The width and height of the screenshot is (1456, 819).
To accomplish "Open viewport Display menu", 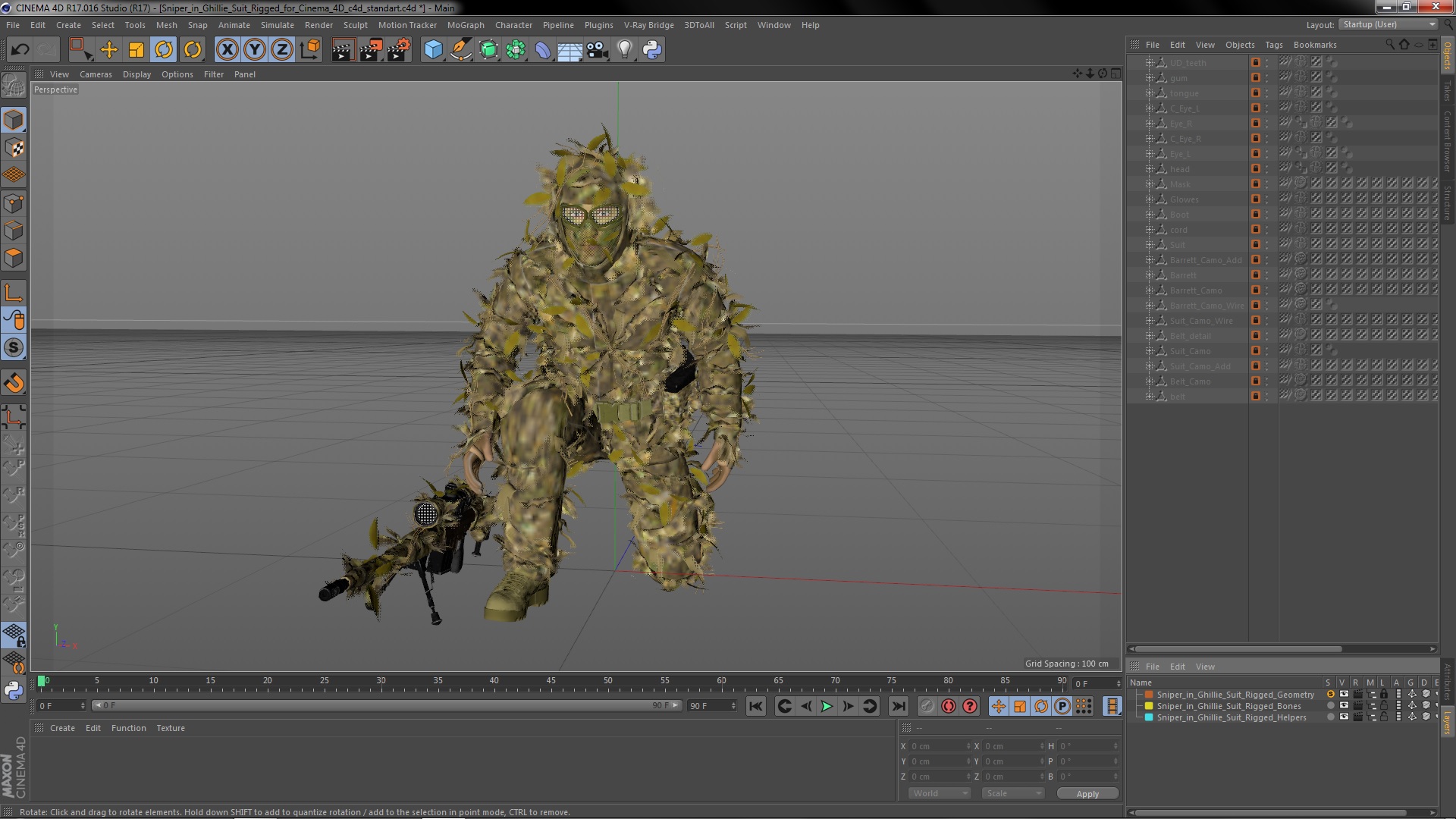I will (x=136, y=74).
